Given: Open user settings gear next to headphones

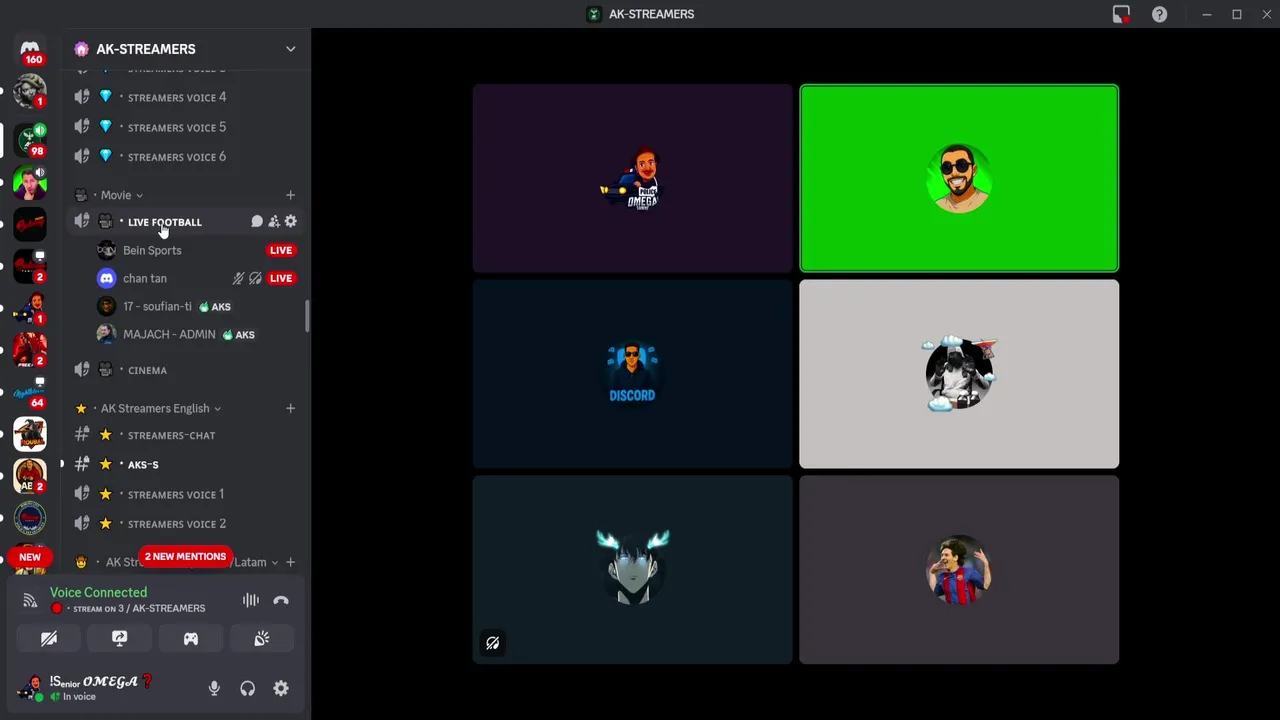Looking at the screenshot, I should click(281, 688).
